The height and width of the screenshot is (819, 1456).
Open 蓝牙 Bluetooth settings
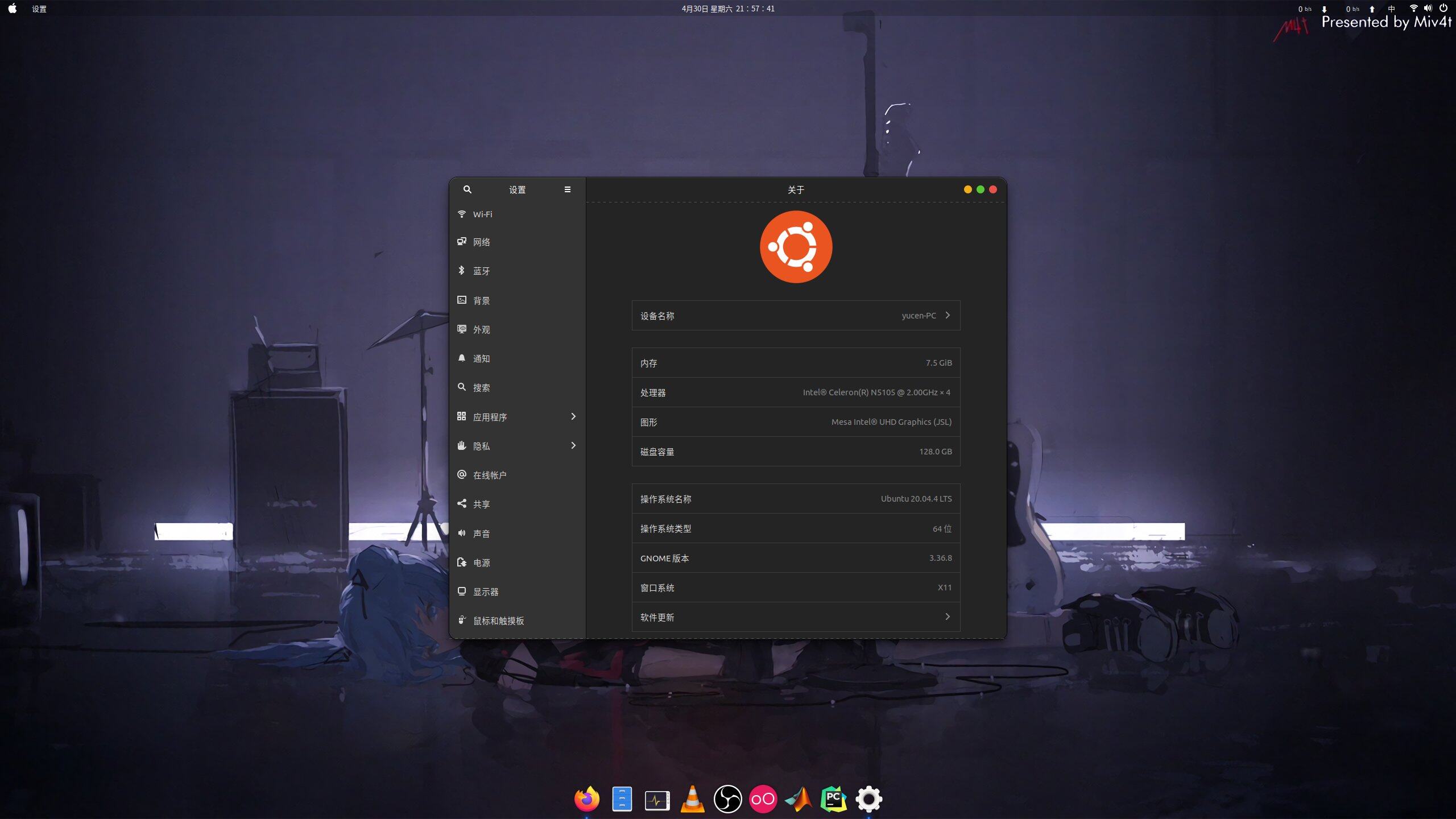[518, 271]
